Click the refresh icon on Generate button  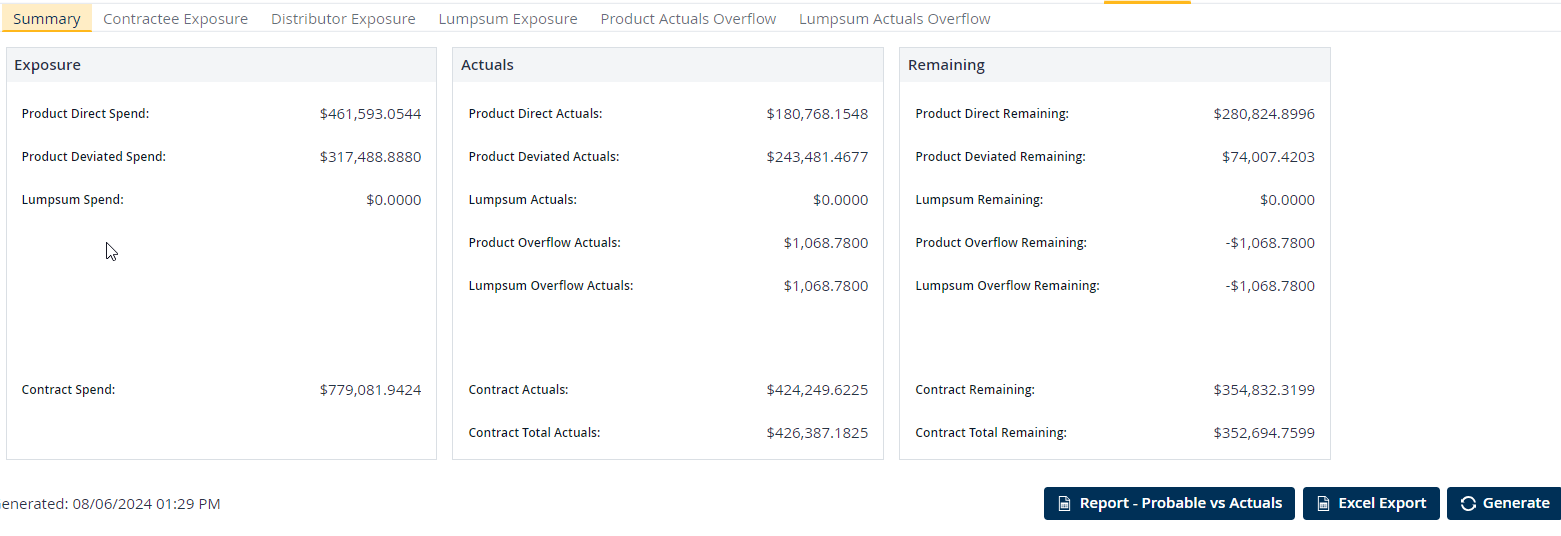(x=1468, y=504)
